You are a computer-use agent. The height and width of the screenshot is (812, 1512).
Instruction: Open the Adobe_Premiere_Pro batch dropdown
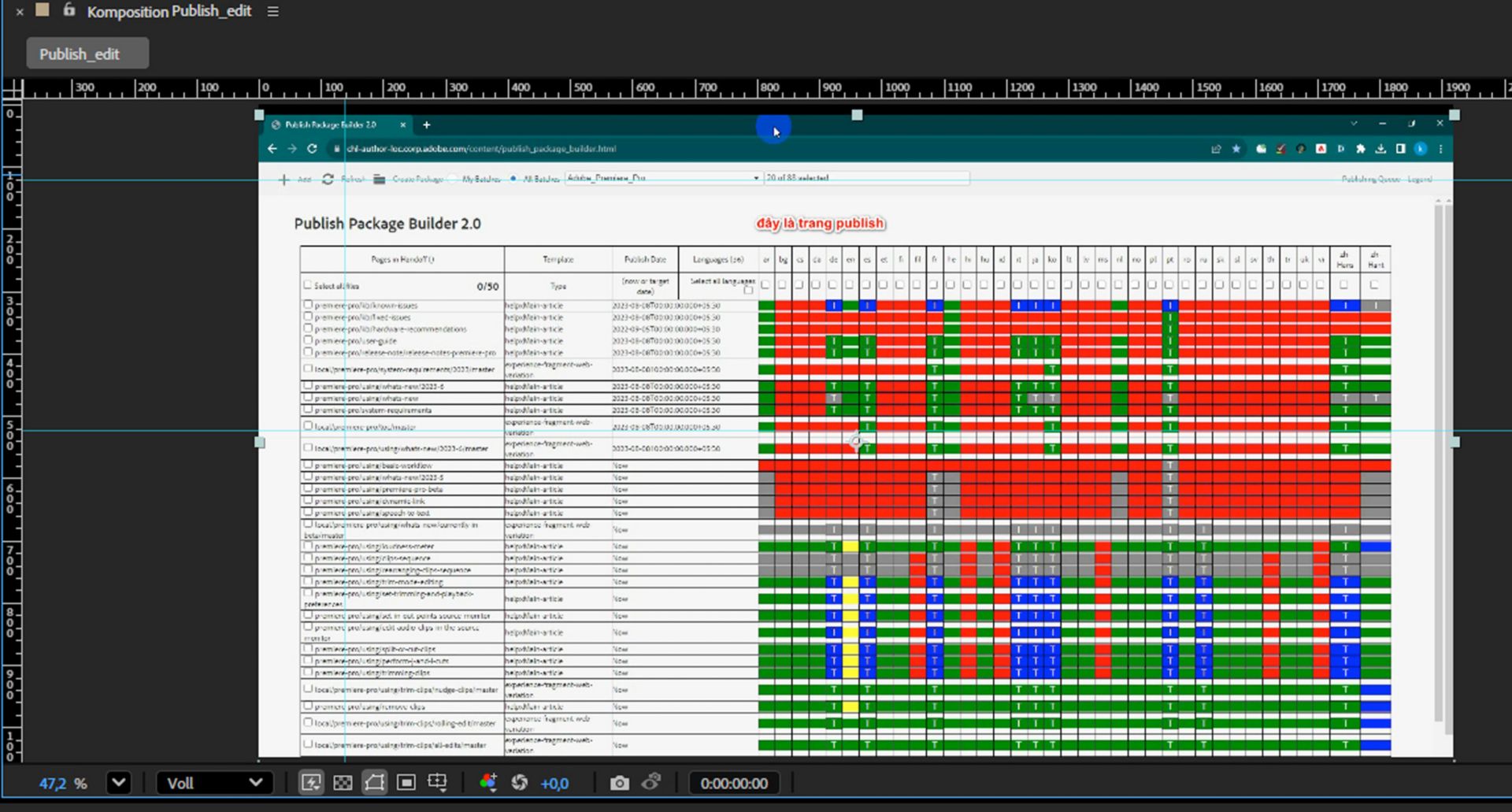[x=663, y=179]
